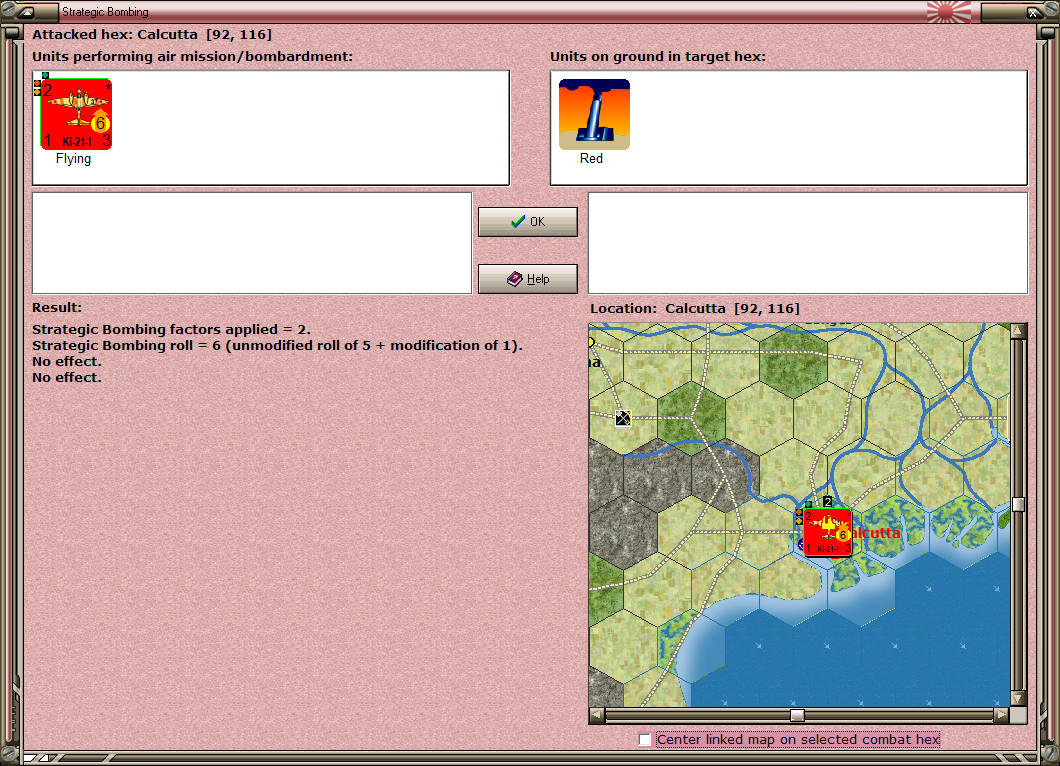Open the Help button
Image resolution: width=1060 pixels, height=766 pixels.
pyautogui.click(x=527, y=279)
